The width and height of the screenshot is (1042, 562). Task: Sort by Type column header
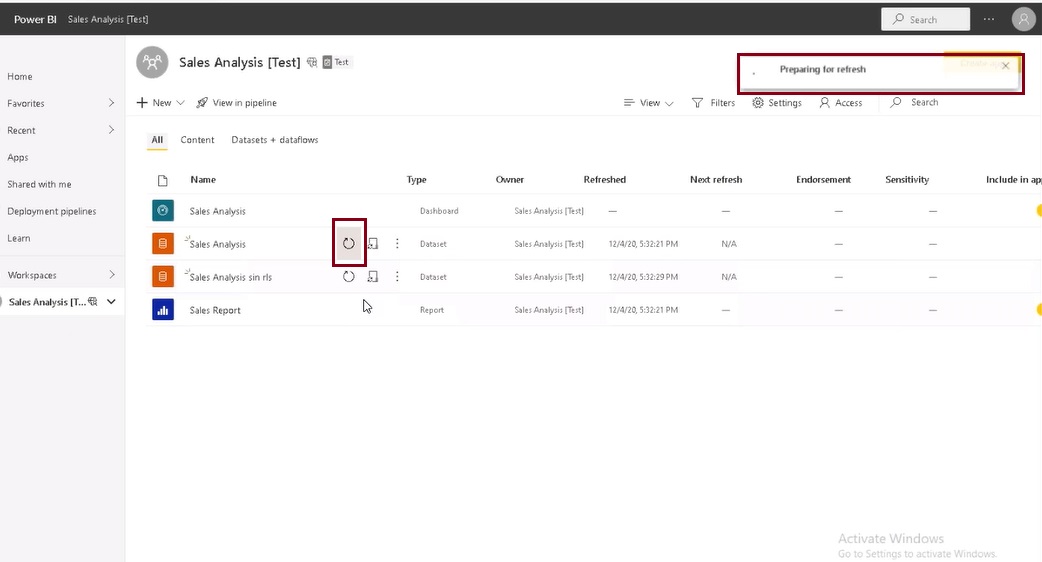tap(417, 179)
